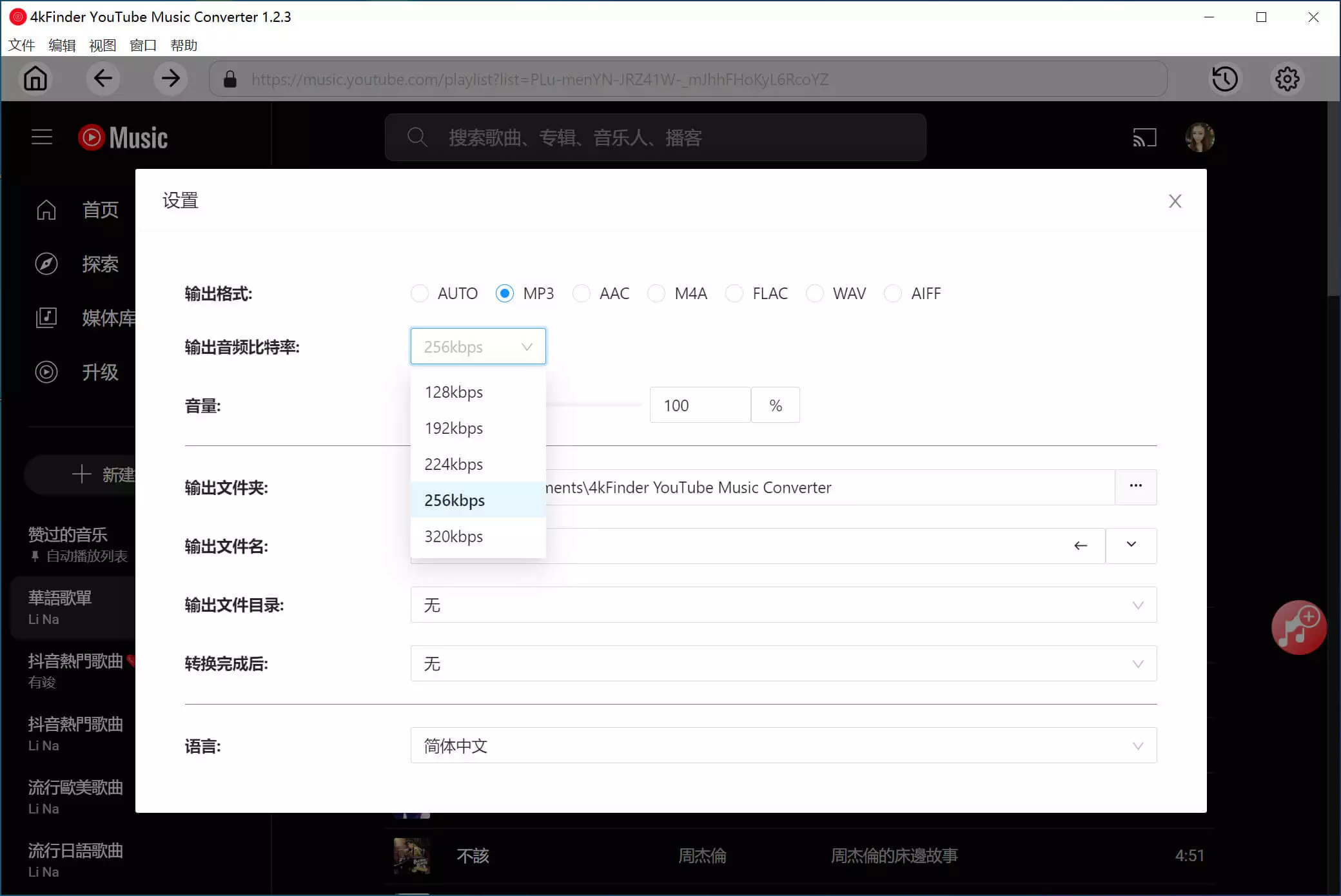1341x896 pixels.
Task: Open 探索 explore in the sidebar
Action: [x=77, y=264]
